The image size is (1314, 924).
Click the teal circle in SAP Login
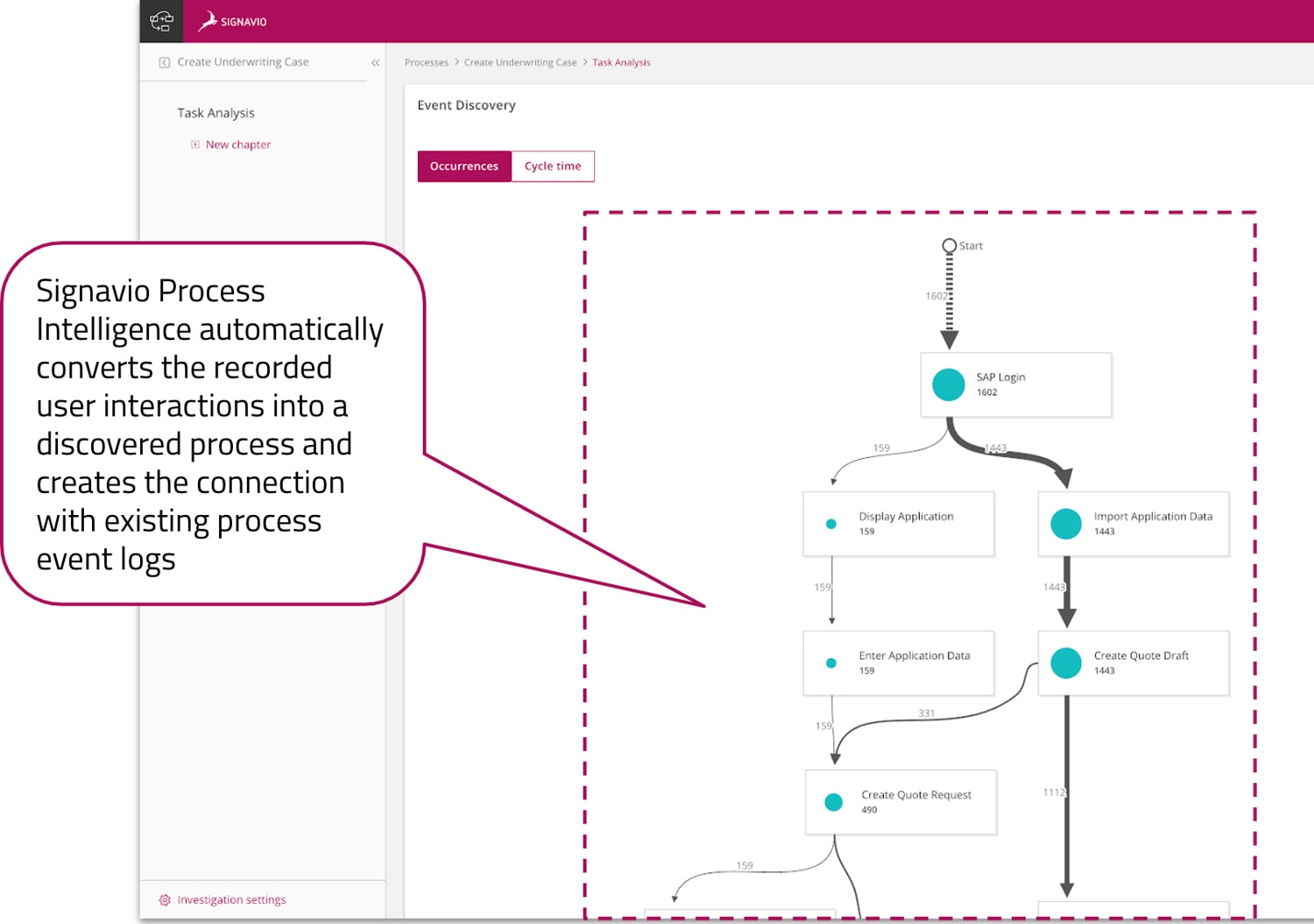tap(949, 384)
